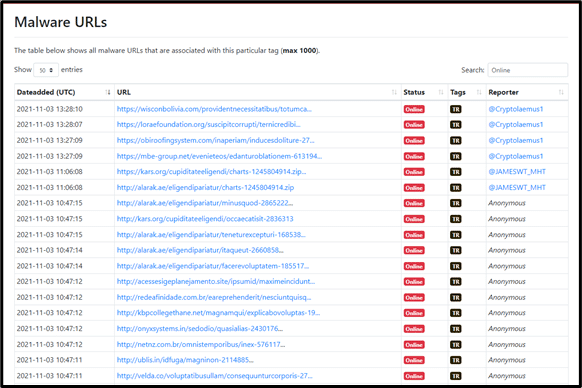The width and height of the screenshot is (582, 388).
Task: Click TR tag in wisconbolivia row
Action: pos(456,110)
